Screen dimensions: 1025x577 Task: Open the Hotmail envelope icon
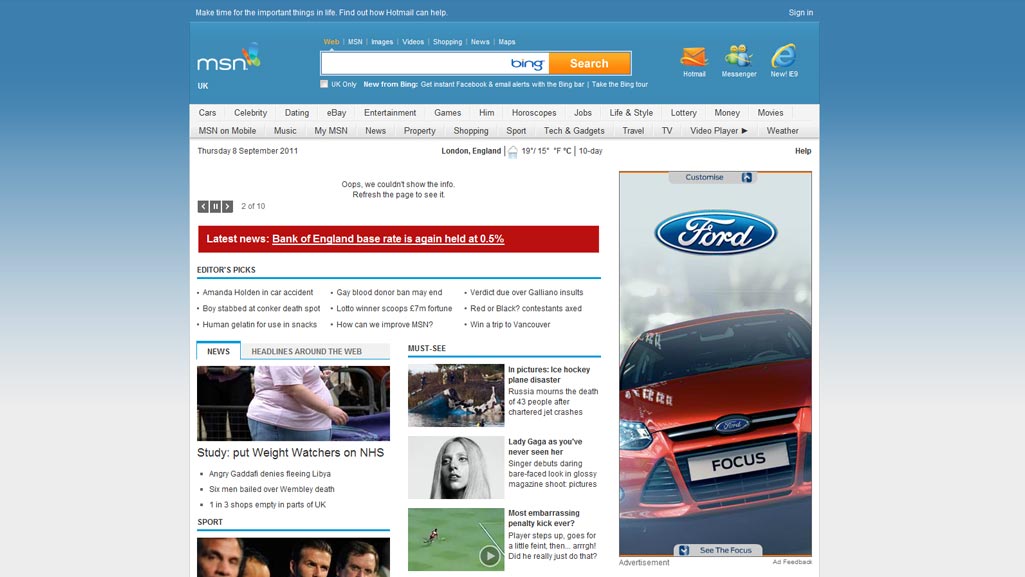[694, 57]
